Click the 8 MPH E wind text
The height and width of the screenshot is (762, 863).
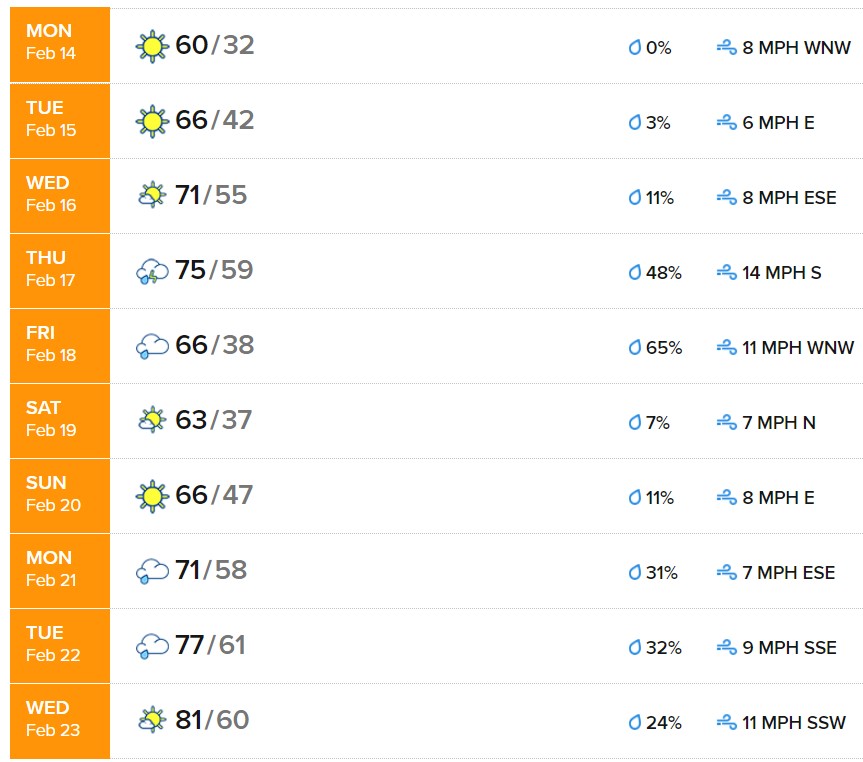tap(778, 497)
